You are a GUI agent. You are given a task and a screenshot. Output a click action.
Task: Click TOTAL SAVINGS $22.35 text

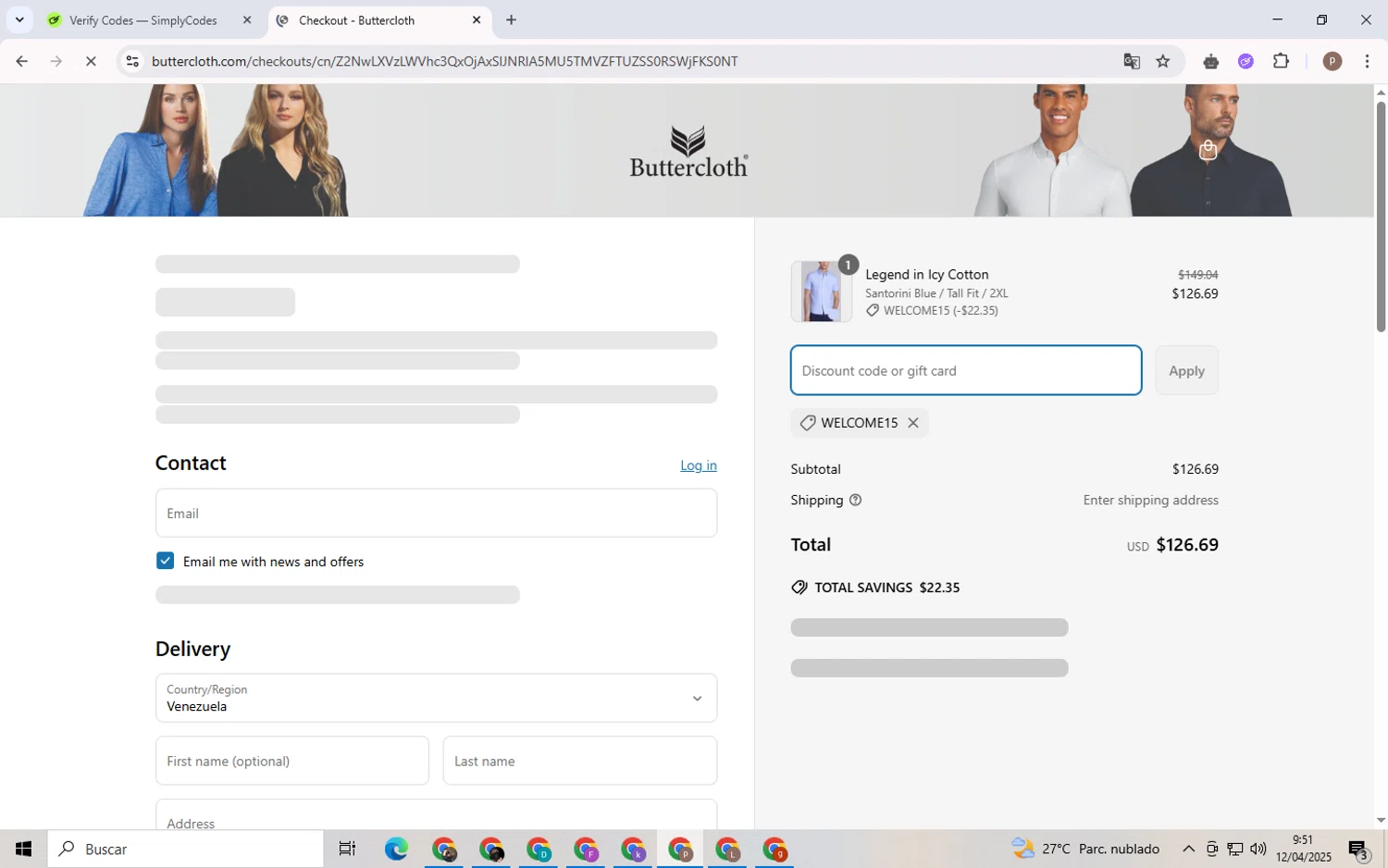[x=886, y=588]
